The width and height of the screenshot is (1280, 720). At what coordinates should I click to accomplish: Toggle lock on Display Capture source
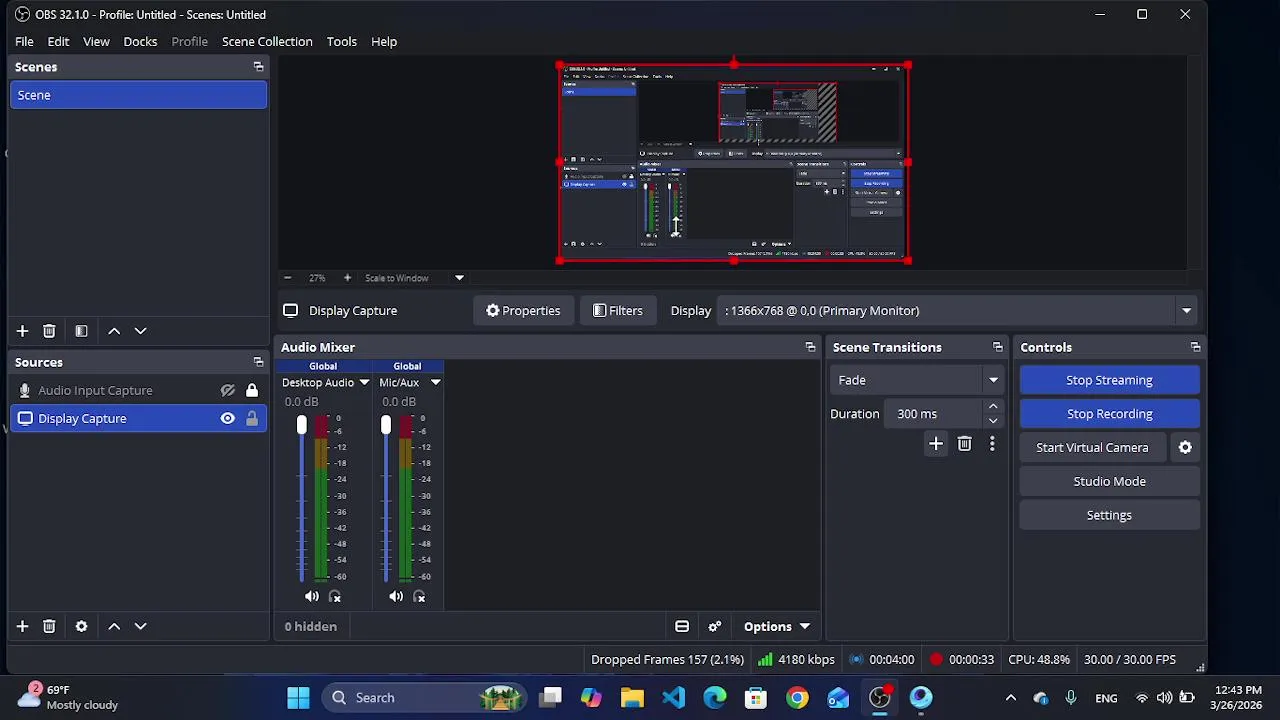coord(252,419)
